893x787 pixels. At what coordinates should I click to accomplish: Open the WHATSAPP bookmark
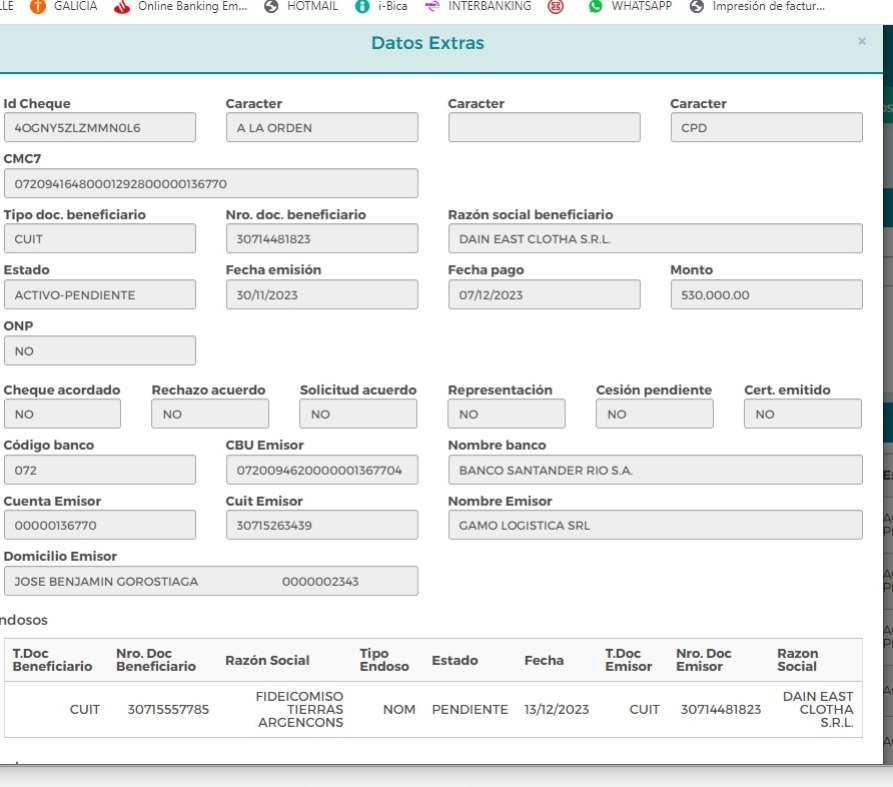pos(630,6)
